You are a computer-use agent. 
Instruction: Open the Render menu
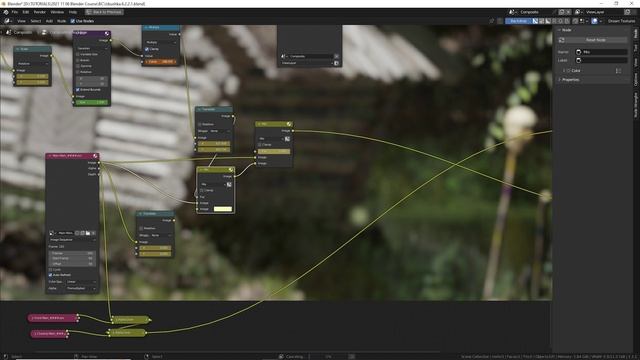coord(40,12)
